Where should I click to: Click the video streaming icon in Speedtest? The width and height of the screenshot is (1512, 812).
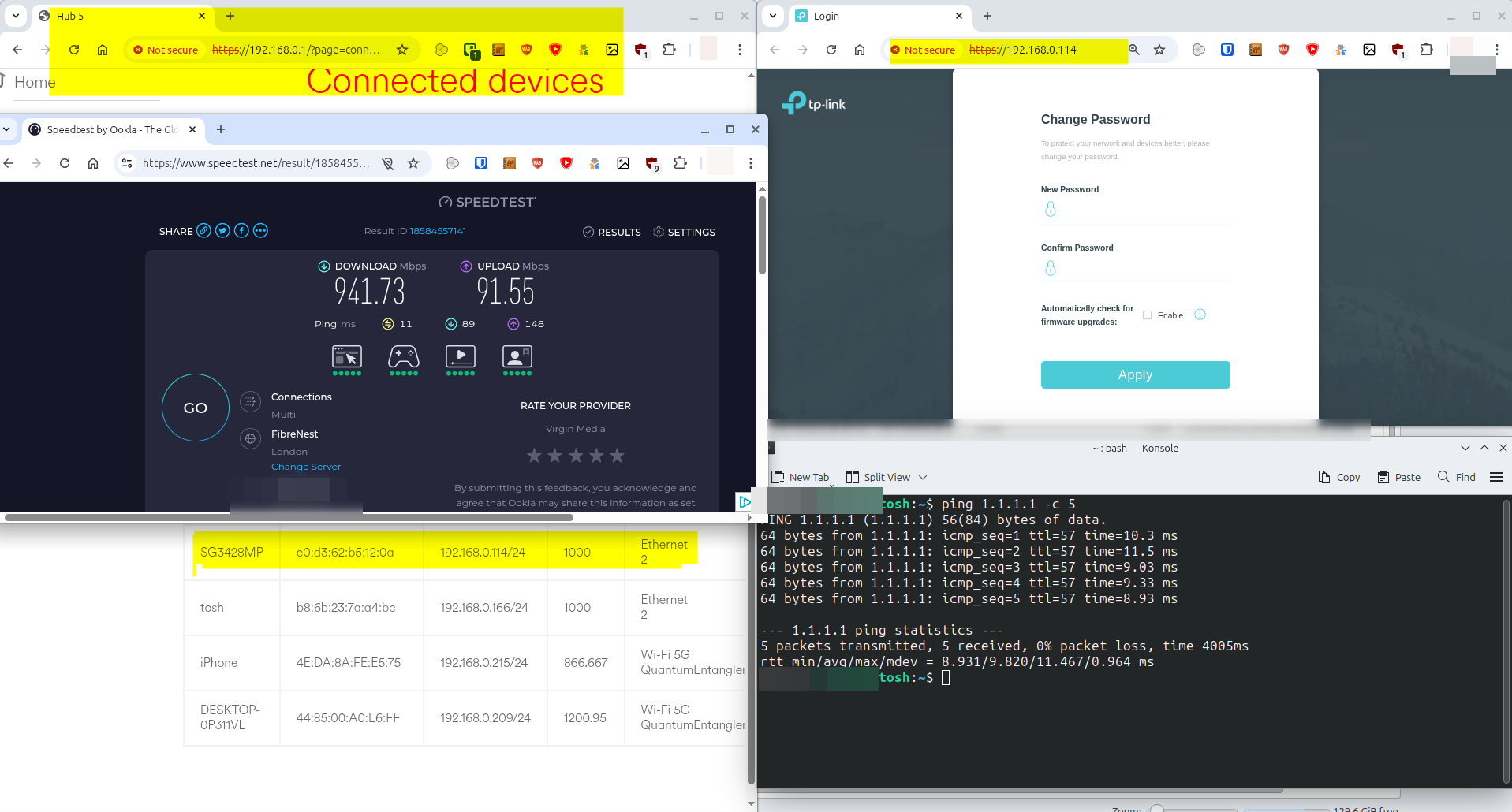[461, 357]
